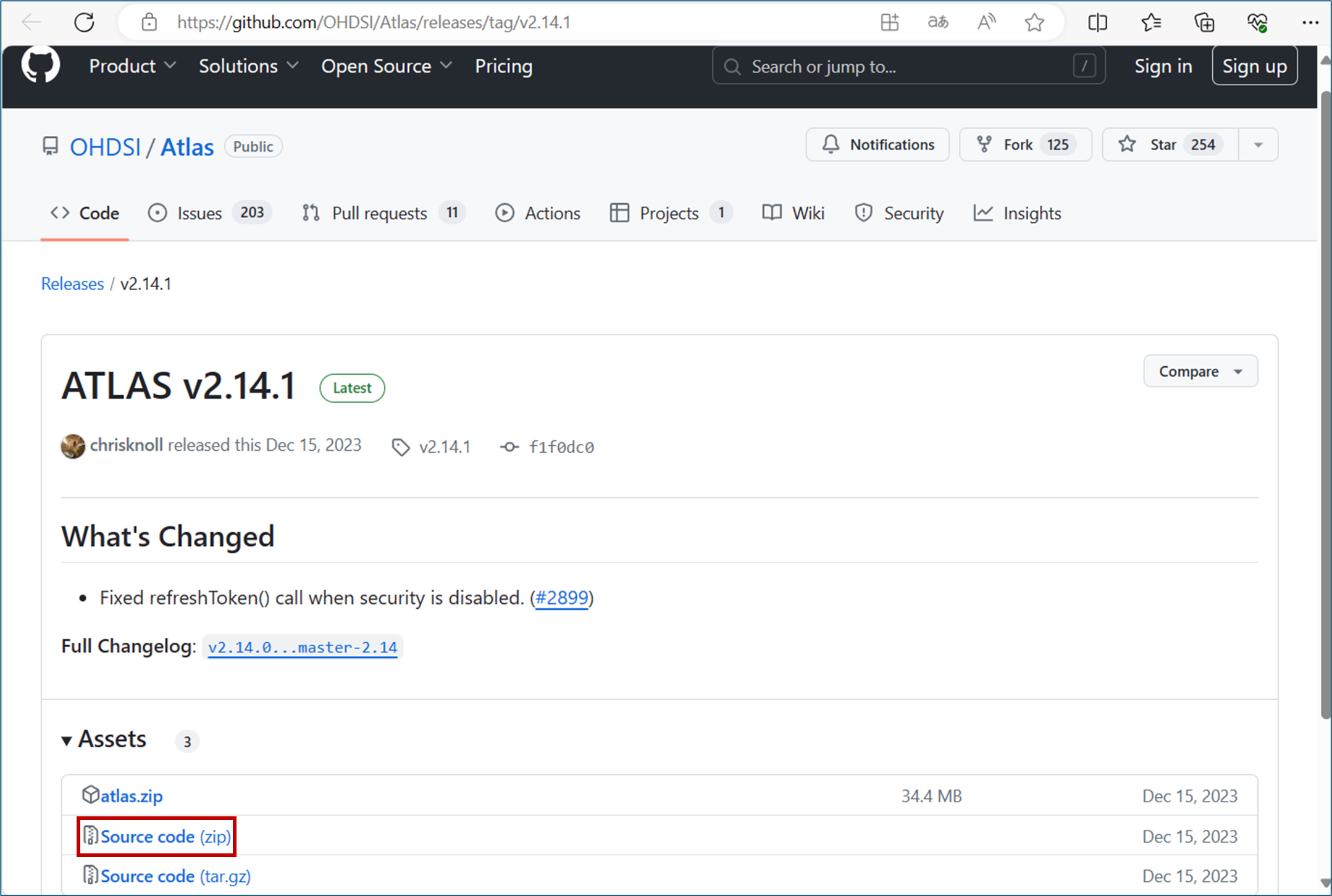Open the favorites list icon
Viewport: 1332px width, 896px height.
pyautogui.click(x=1151, y=23)
